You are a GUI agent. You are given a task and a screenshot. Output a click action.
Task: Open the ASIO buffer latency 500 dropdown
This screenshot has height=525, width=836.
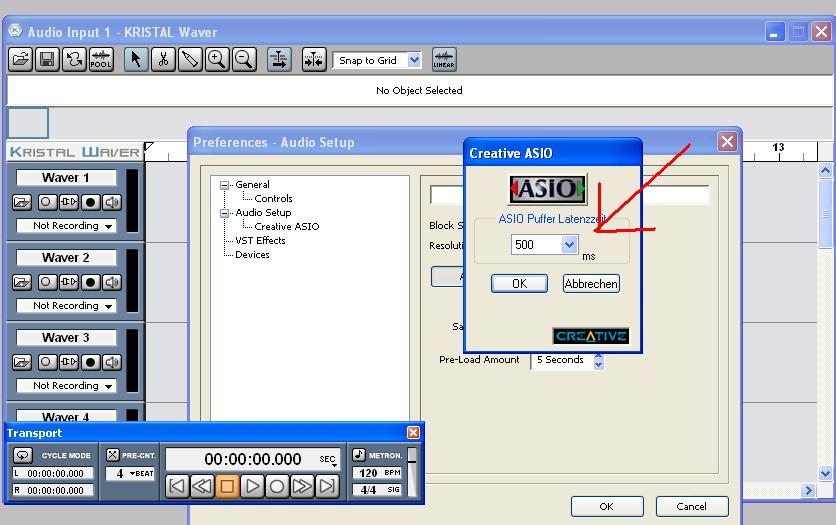click(569, 245)
